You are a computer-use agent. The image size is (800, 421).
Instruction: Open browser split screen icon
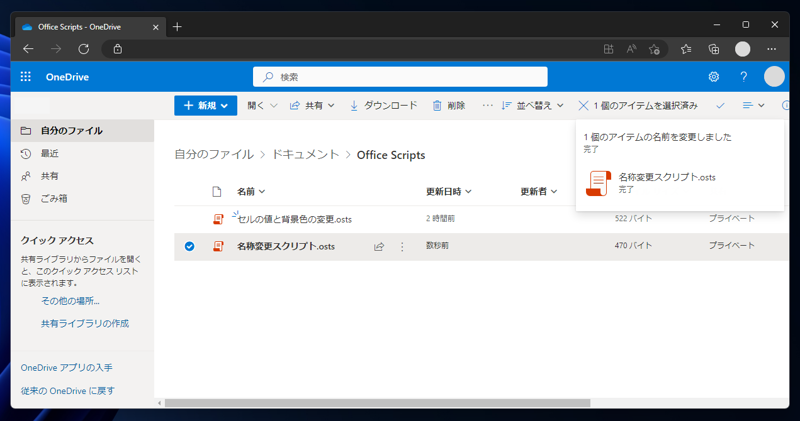(x=608, y=49)
